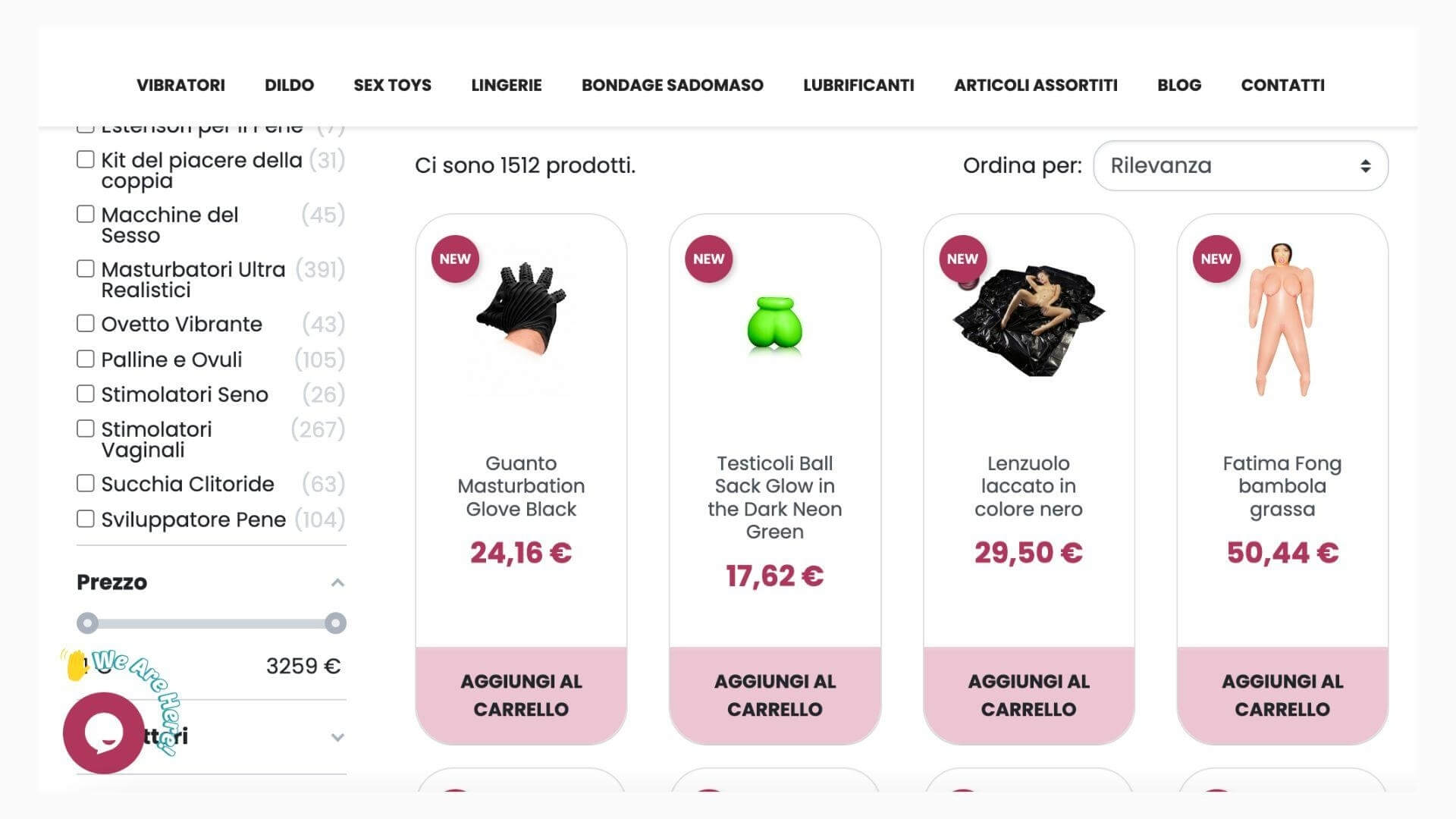Screen dimensions: 1456x819
Task: Click the right price slider handle
Action: click(335, 623)
